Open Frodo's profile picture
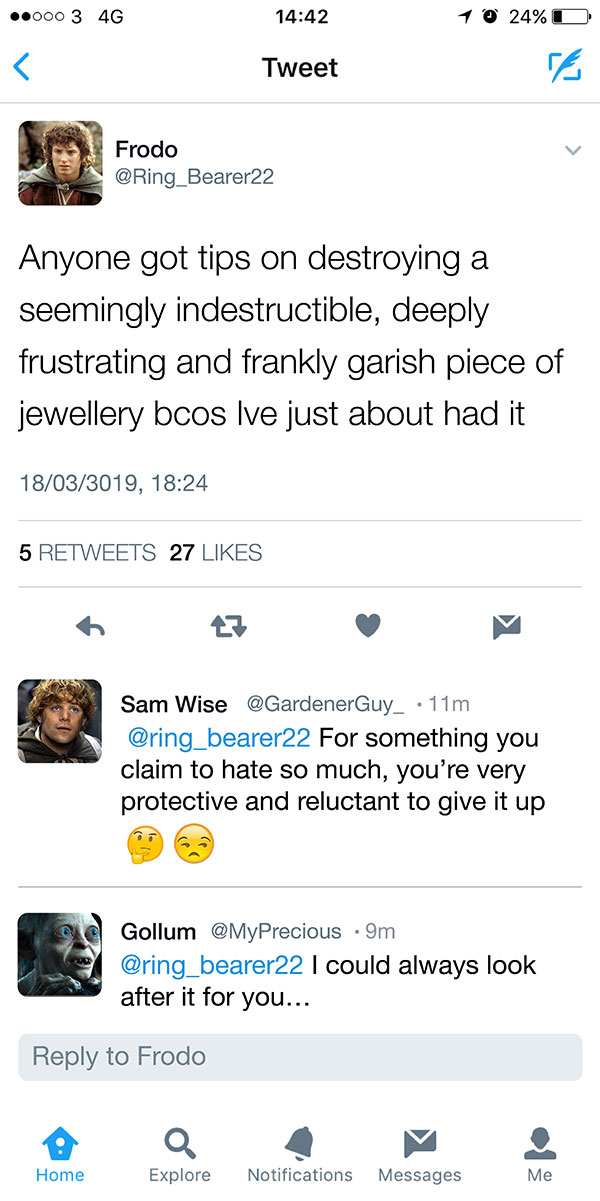The height and width of the screenshot is (1201, 600). tap(60, 163)
